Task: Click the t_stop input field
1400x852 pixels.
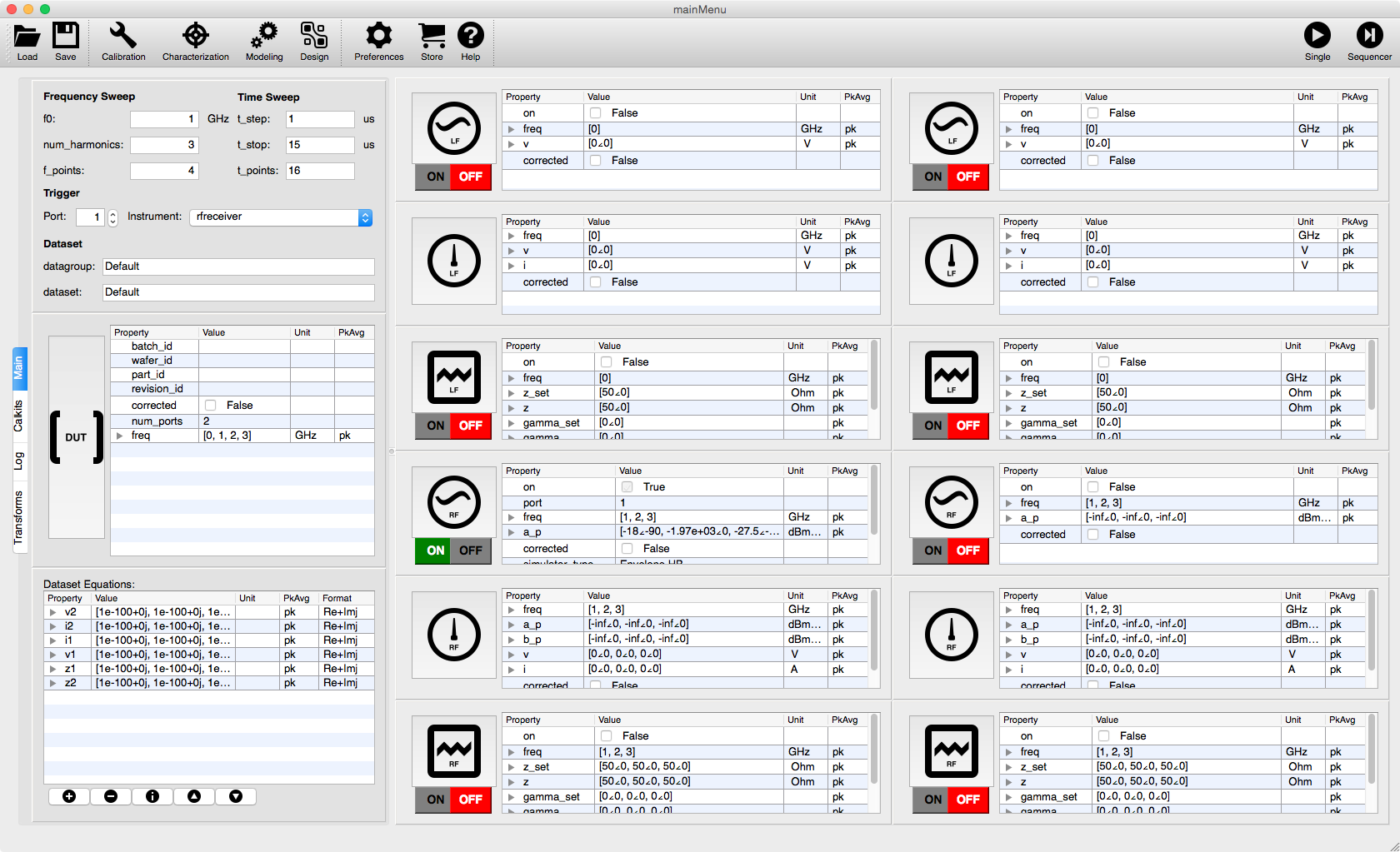Action: 320,145
